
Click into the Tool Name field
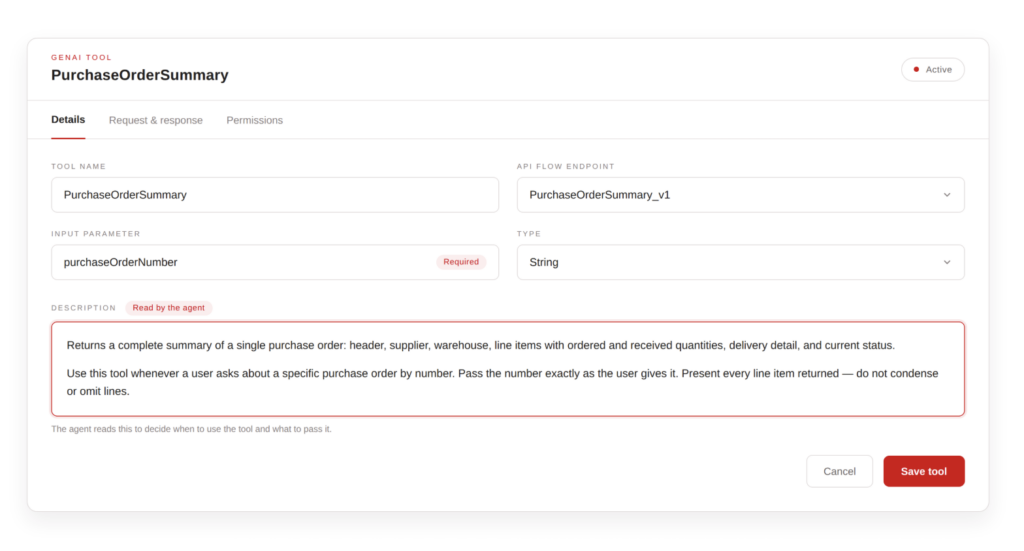point(275,195)
